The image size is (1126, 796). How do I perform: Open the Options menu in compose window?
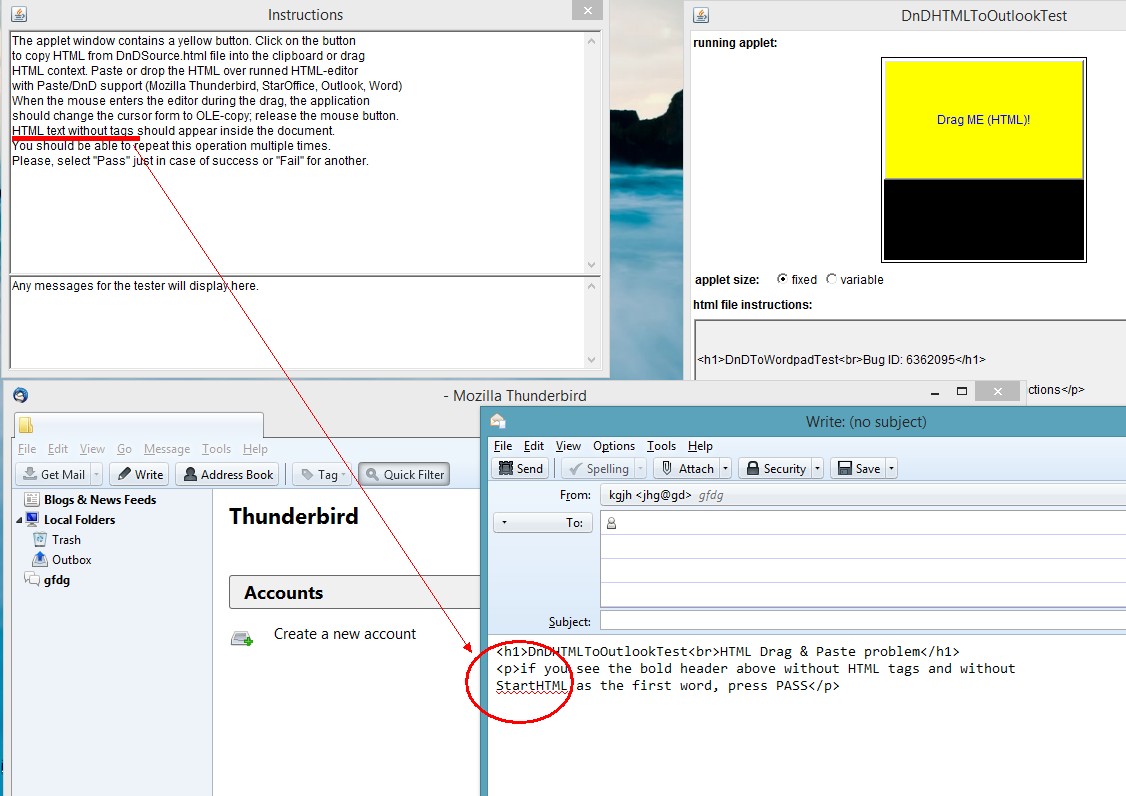(x=613, y=446)
